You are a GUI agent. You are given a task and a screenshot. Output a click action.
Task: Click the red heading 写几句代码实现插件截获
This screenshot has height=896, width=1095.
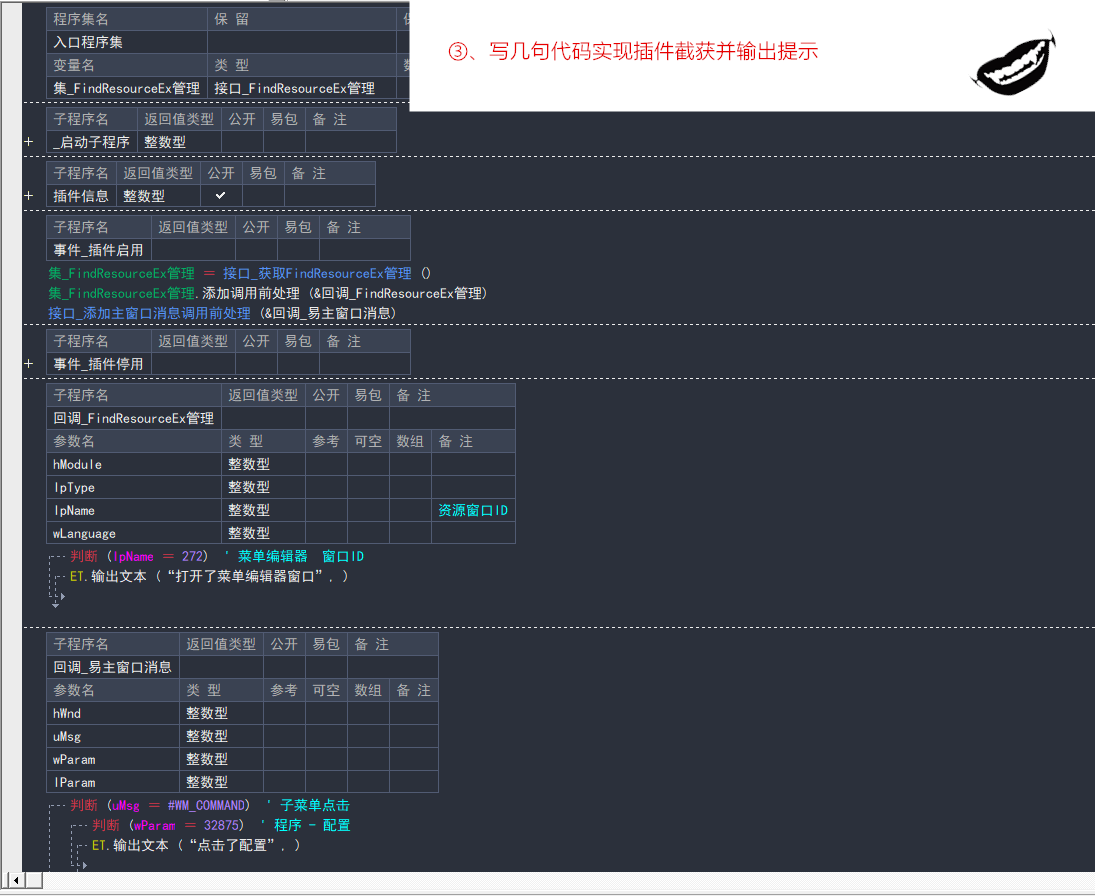tap(633, 52)
